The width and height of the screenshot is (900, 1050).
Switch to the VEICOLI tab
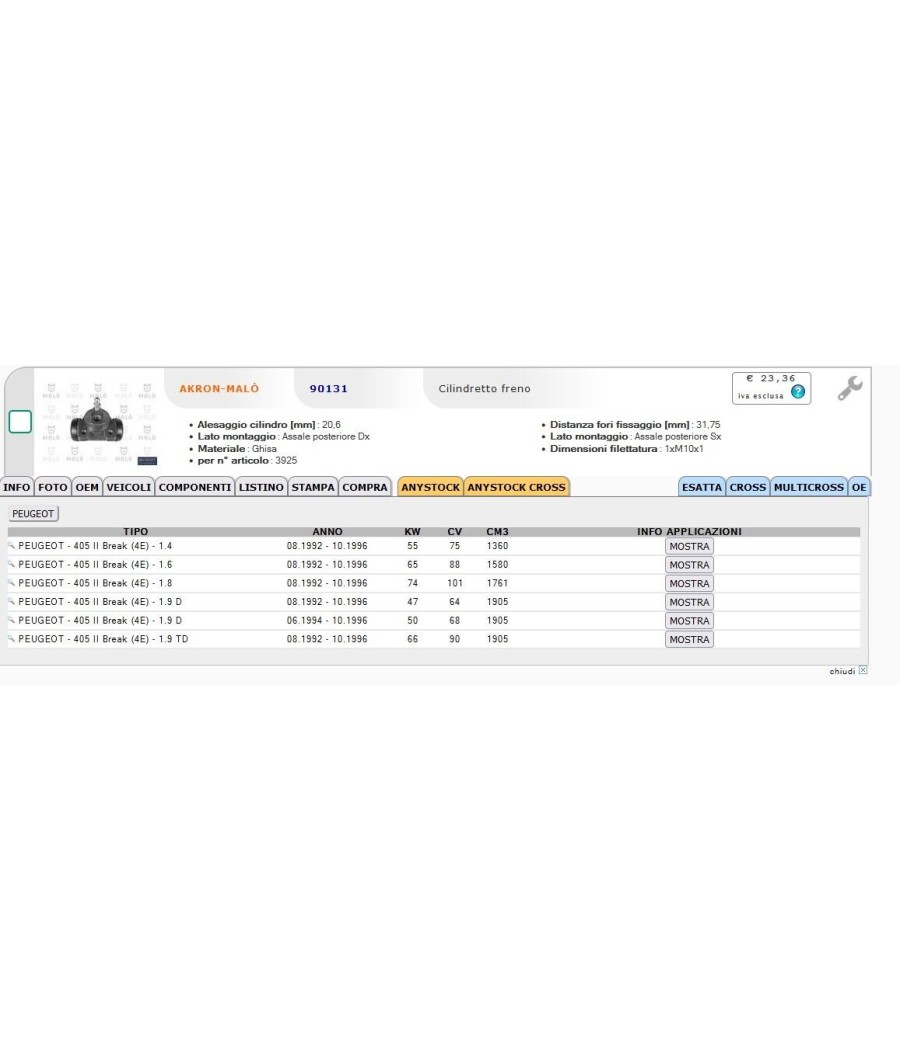[129, 487]
